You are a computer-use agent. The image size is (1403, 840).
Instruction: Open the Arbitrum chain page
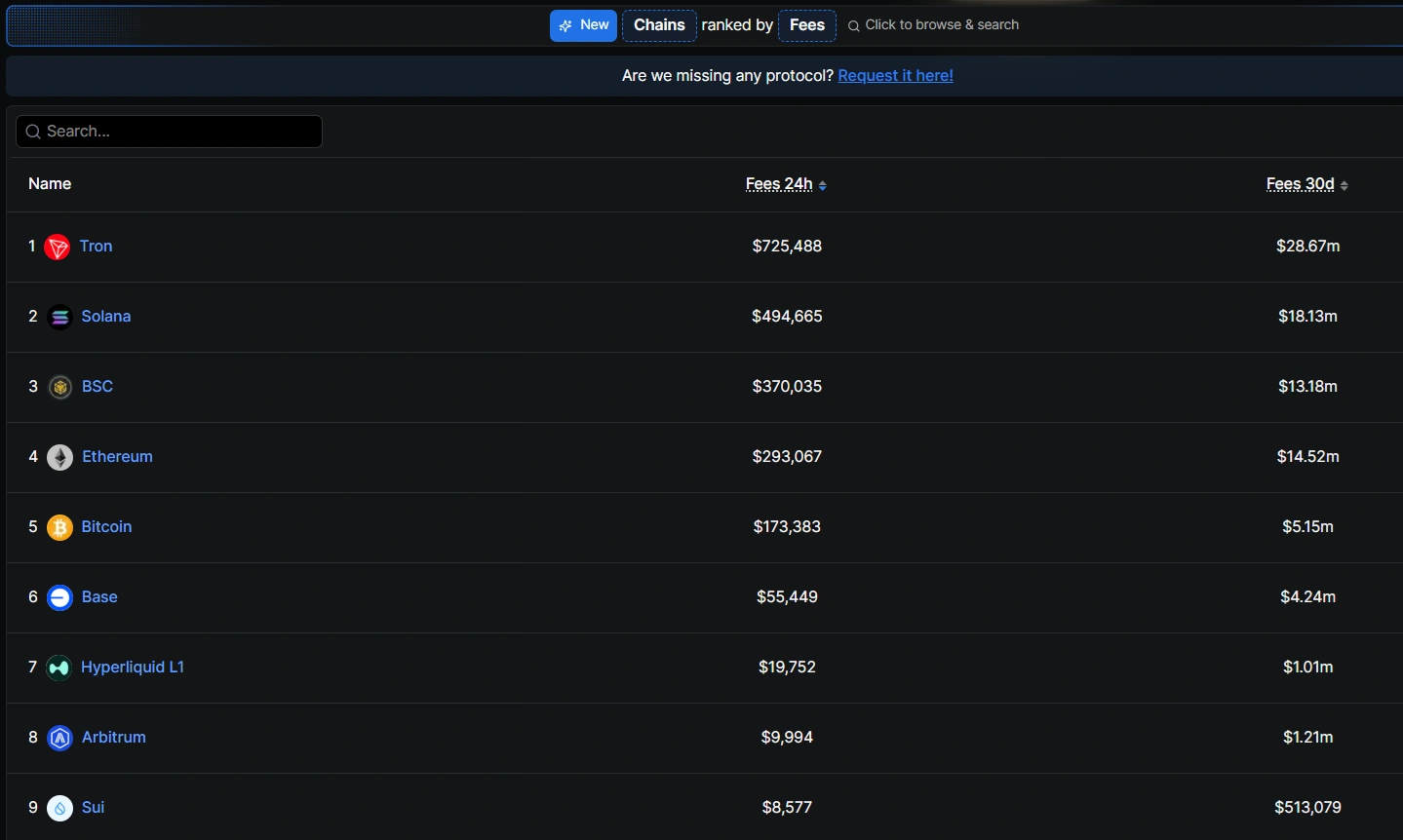(114, 738)
